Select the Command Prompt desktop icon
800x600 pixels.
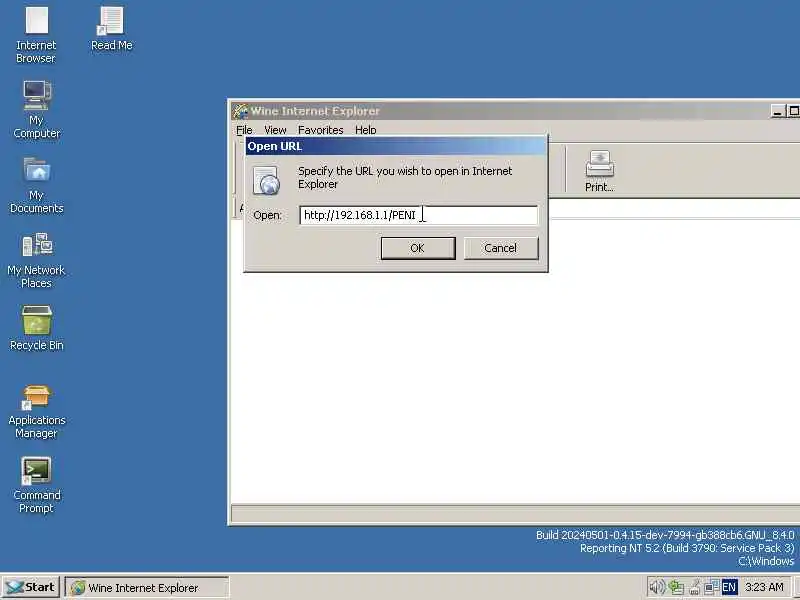click(x=37, y=485)
